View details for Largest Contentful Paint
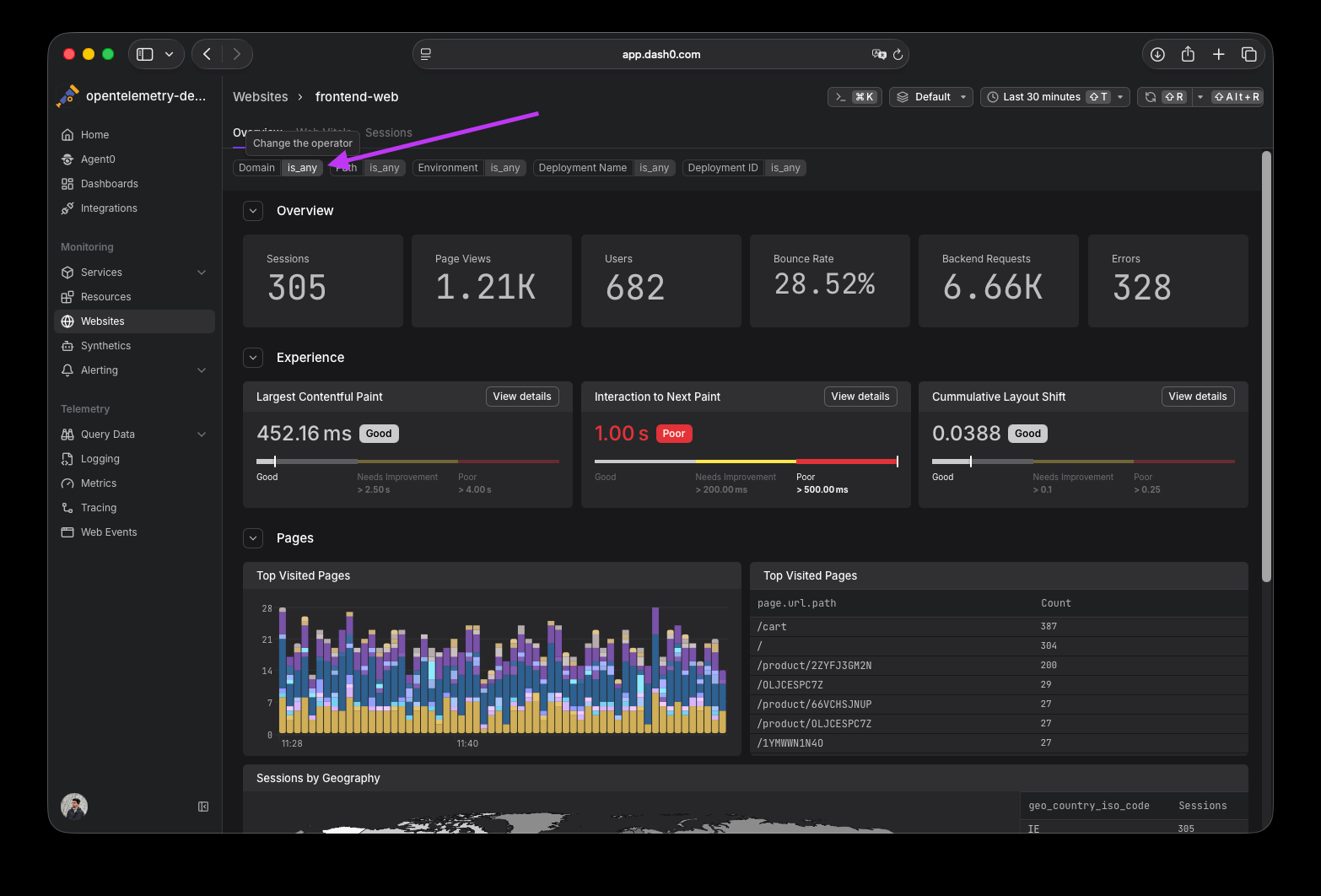 (522, 397)
